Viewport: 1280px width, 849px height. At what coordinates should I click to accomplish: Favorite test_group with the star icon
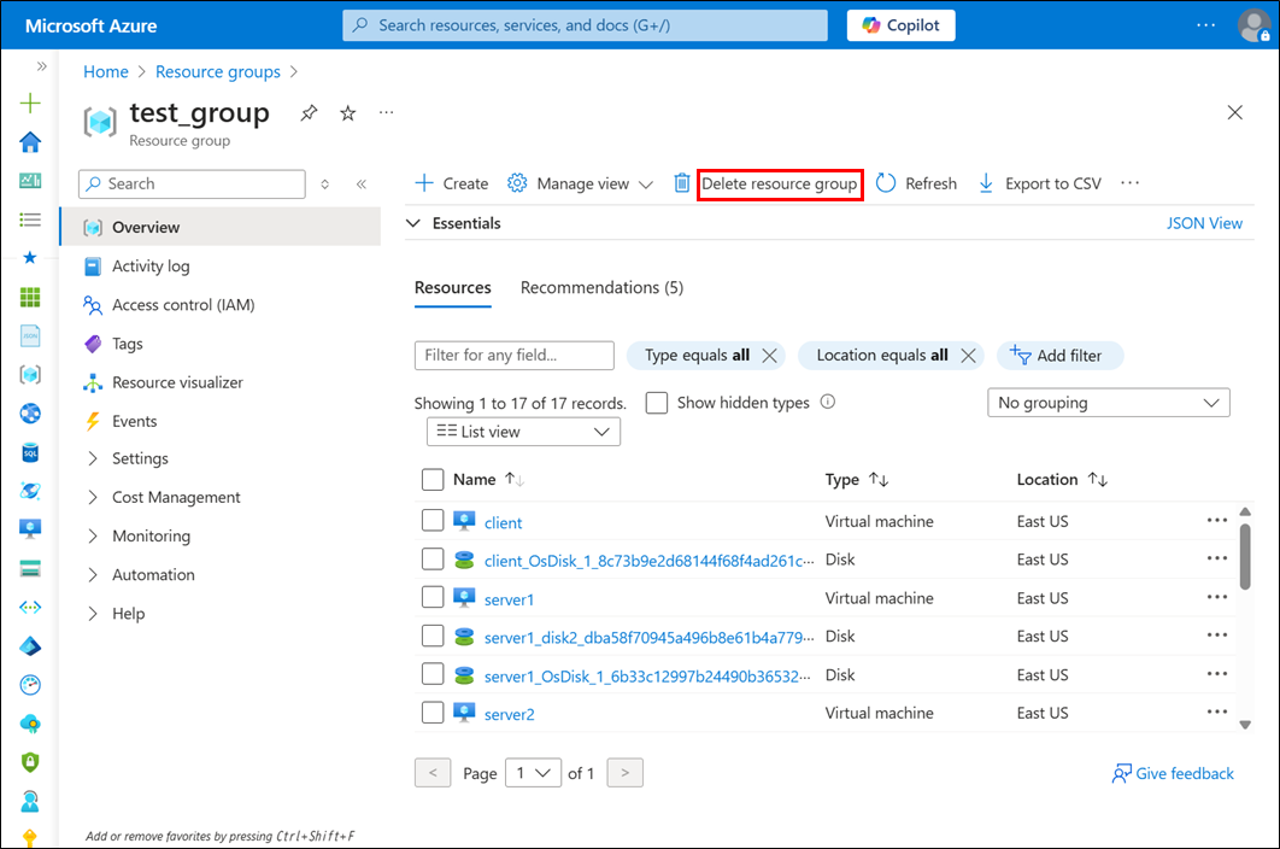coord(346,113)
